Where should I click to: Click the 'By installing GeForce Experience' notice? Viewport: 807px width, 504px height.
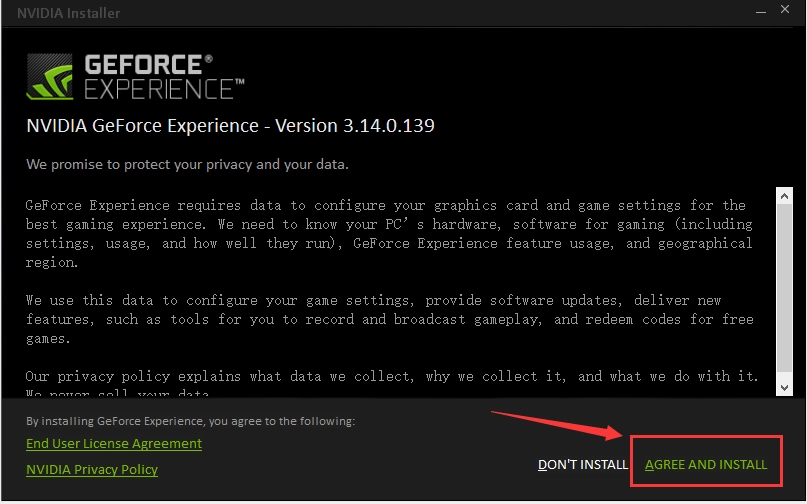(x=190, y=421)
